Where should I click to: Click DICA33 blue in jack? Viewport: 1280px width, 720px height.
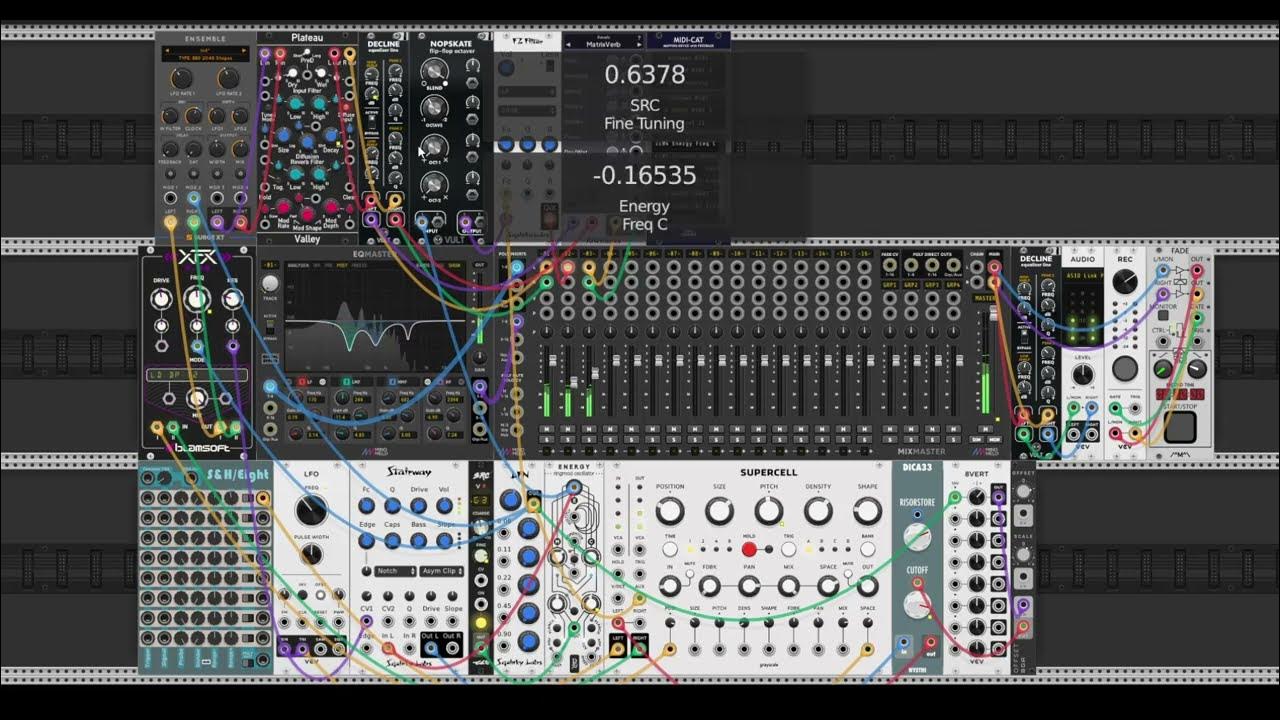click(x=903, y=641)
